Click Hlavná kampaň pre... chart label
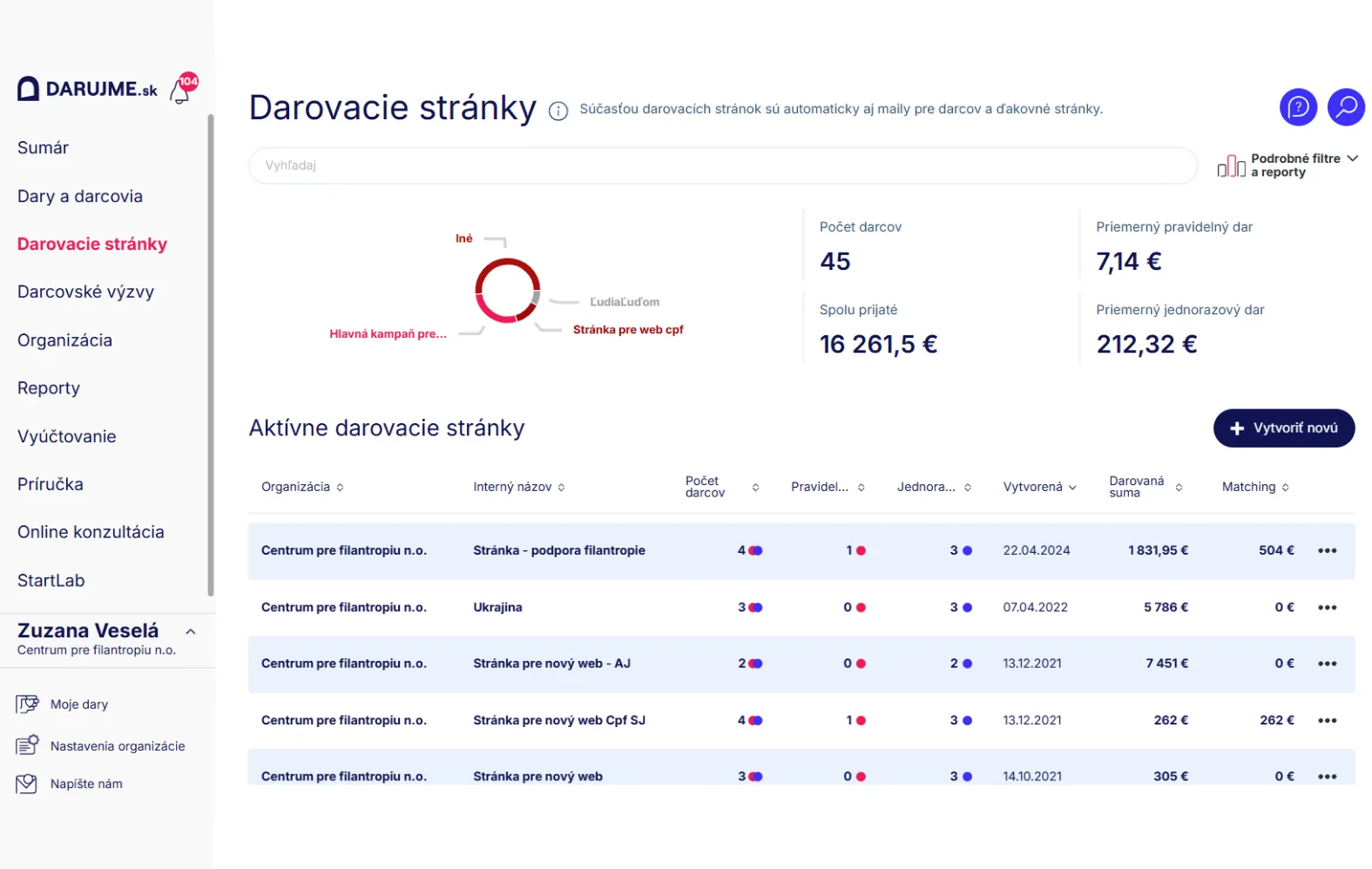 tap(388, 333)
